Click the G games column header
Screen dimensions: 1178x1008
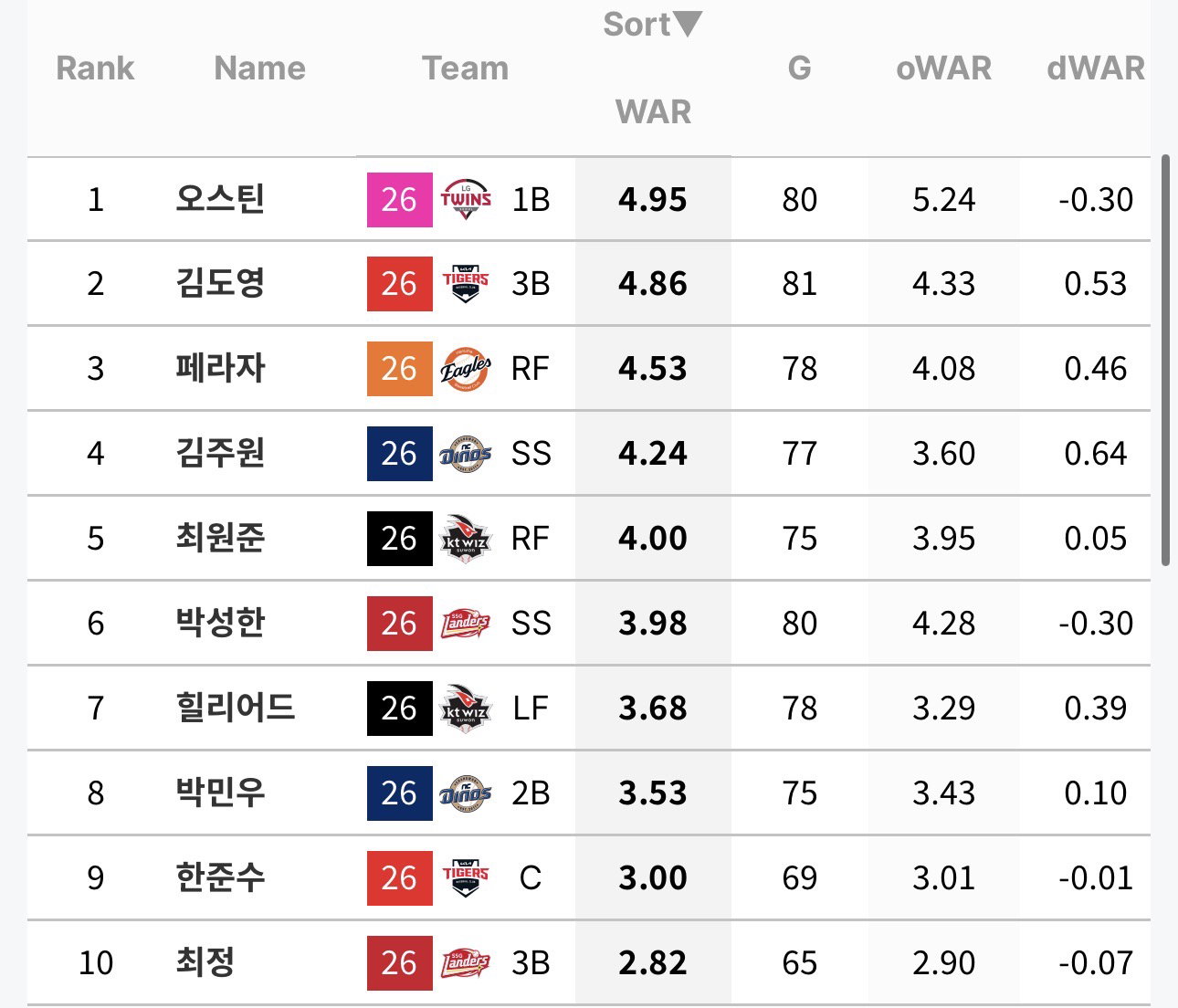click(x=799, y=68)
